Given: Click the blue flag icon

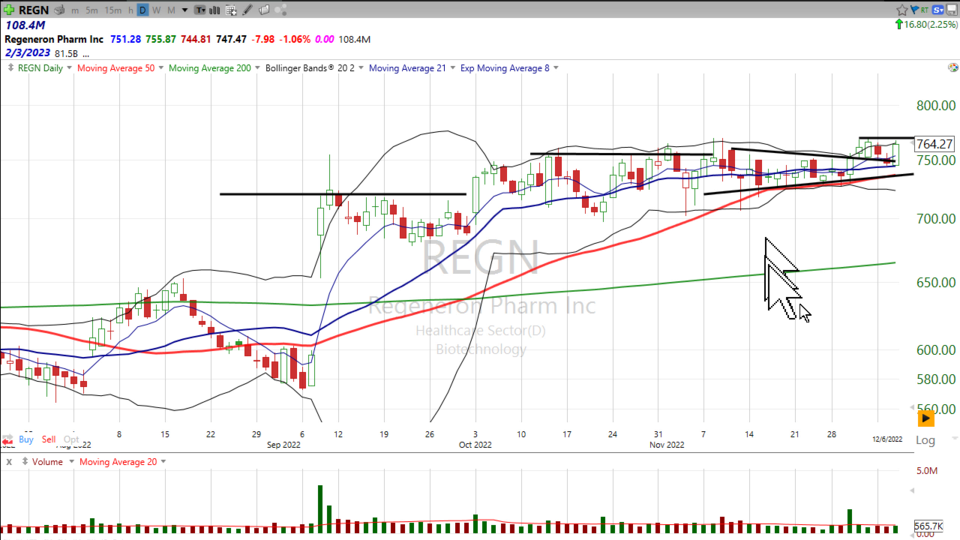Looking at the screenshot, I should (914, 9).
